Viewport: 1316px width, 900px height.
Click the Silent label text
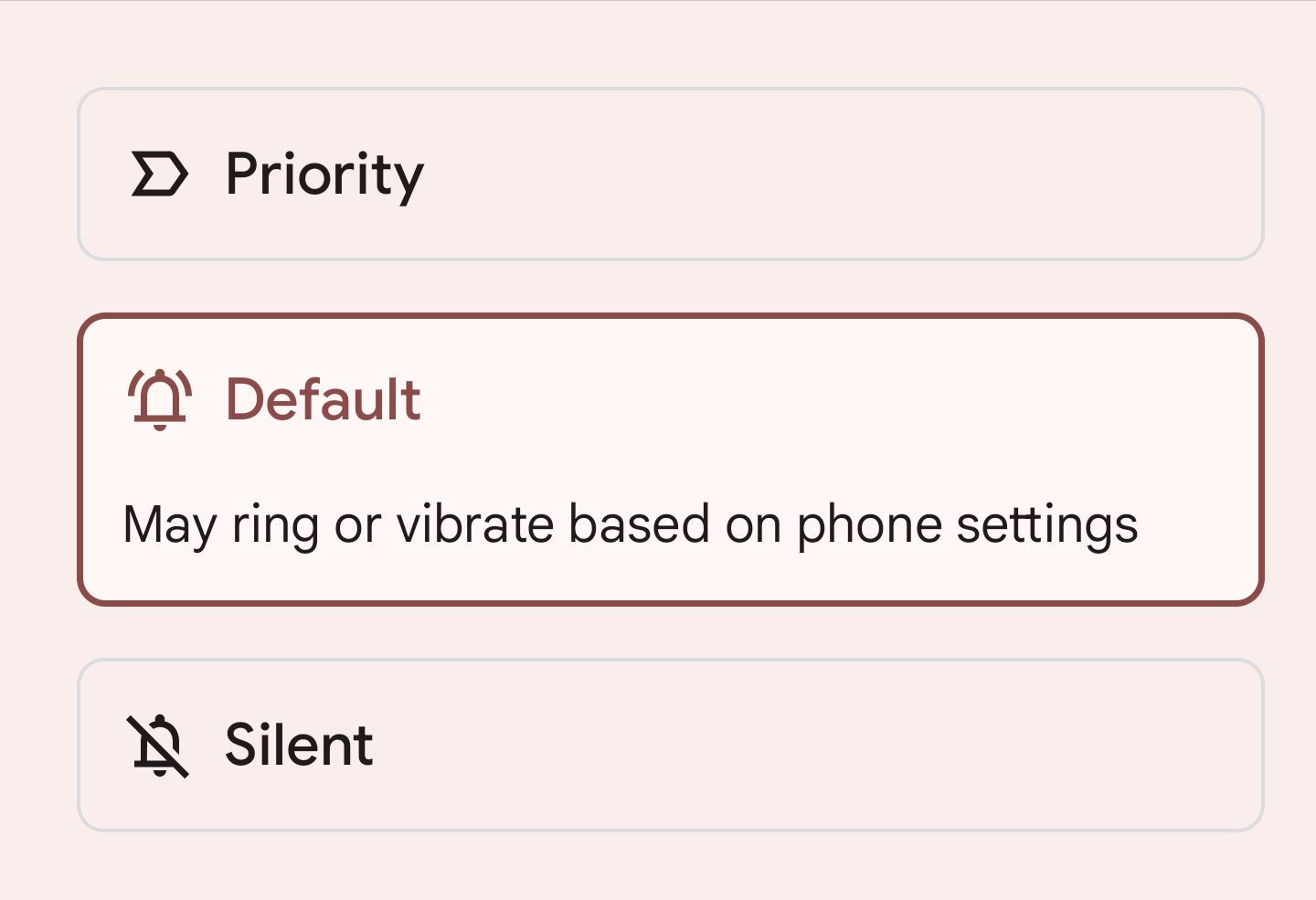tap(298, 745)
